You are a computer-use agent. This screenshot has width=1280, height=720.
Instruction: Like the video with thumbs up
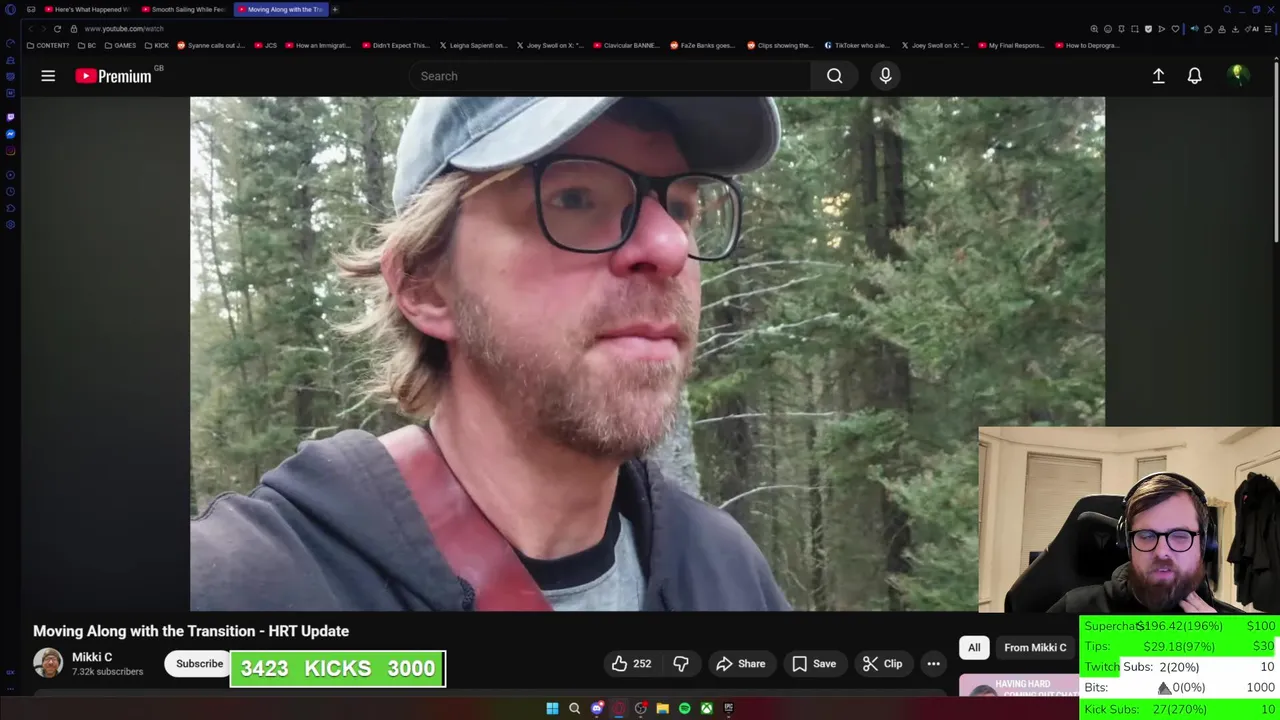(631, 664)
